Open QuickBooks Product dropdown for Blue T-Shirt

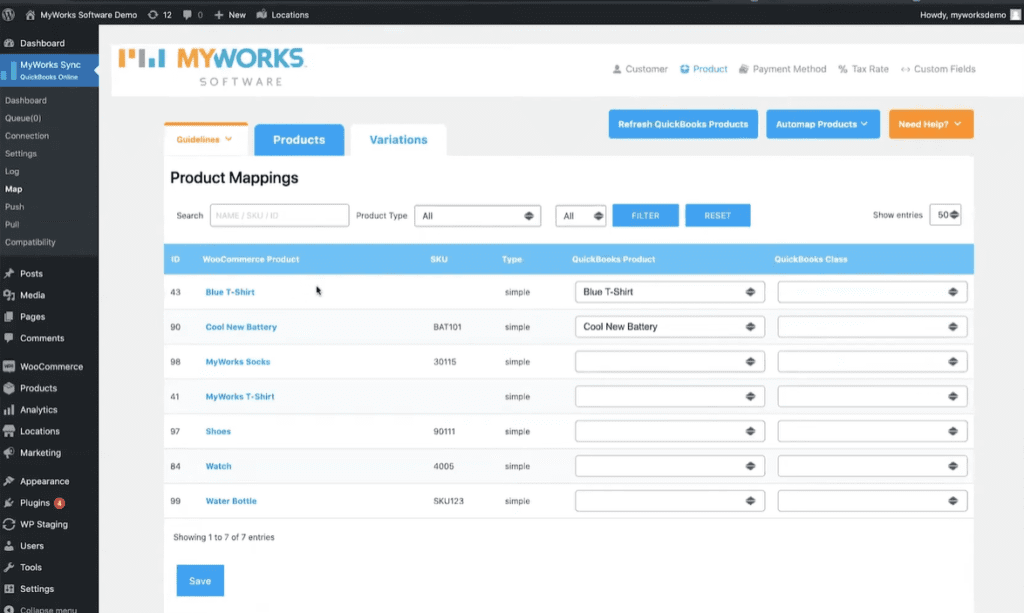(669, 292)
